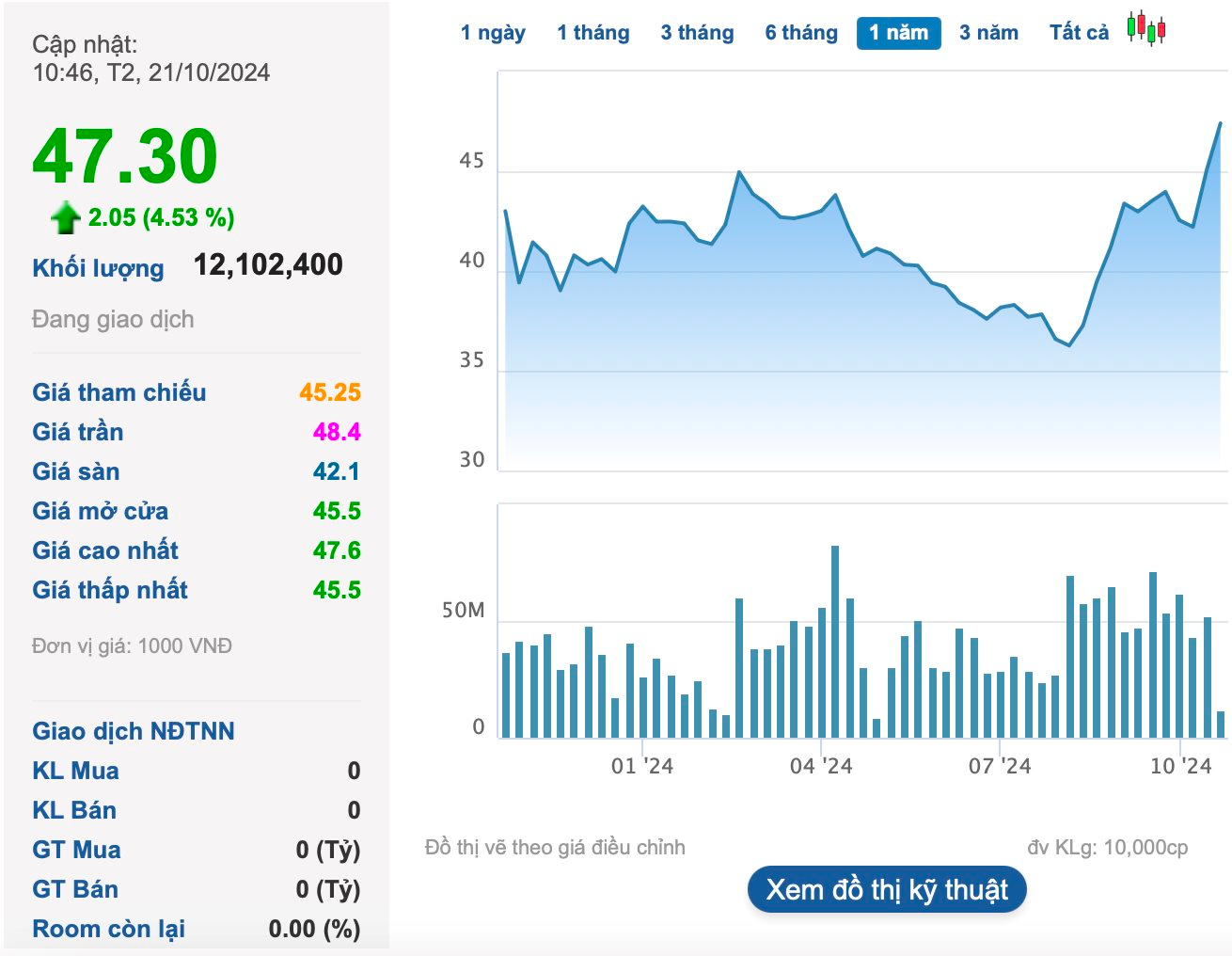Viewport: 1232px width, 956px height.
Task: Click the Giá cao nhất label
Action: [x=105, y=550]
